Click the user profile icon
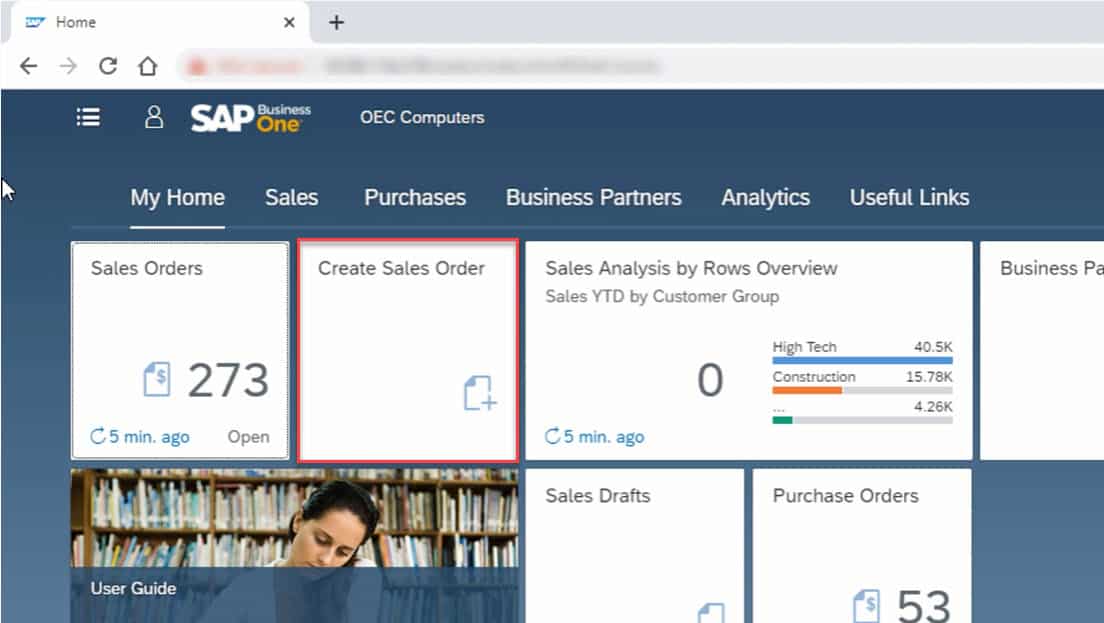This screenshot has width=1104, height=623. [x=153, y=117]
